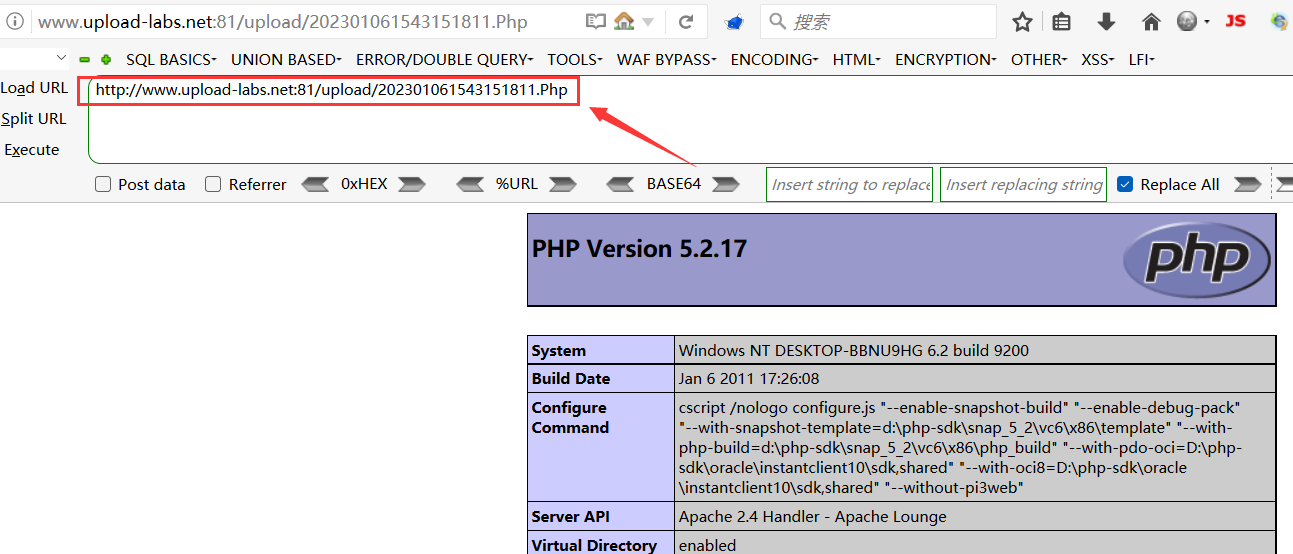Viewport: 1293px width, 554px height.
Task: Click the house icon in the address bar
Action: pyautogui.click(x=624, y=21)
